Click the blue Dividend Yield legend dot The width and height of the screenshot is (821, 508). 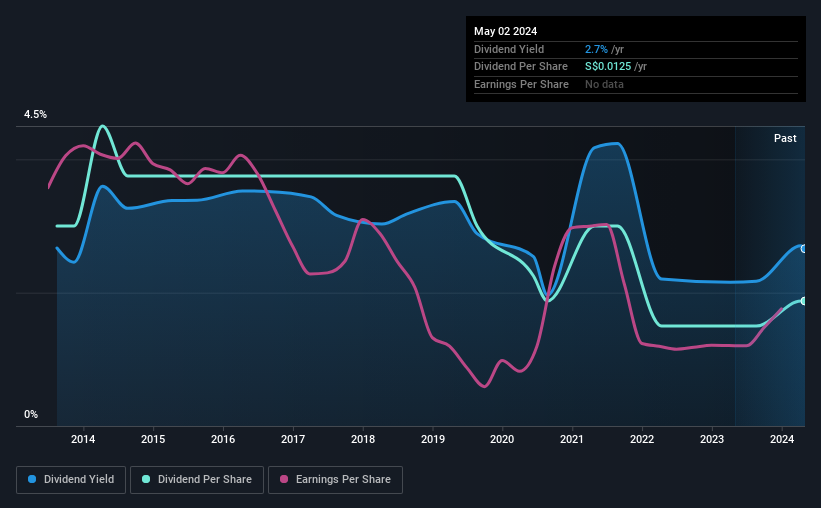click(x=32, y=479)
